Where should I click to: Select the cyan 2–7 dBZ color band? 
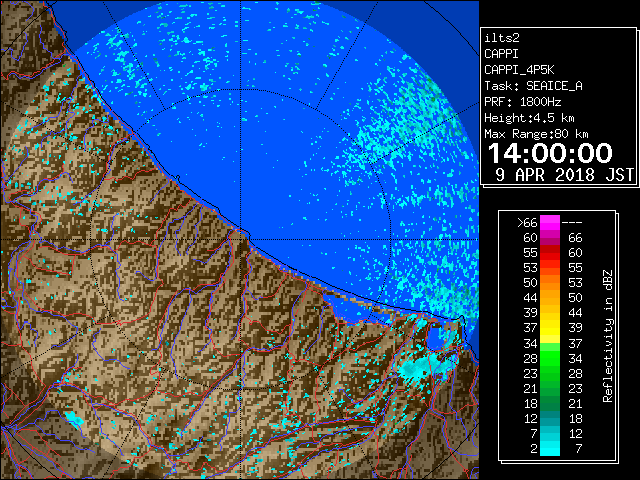pyautogui.click(x=550, y=448)
